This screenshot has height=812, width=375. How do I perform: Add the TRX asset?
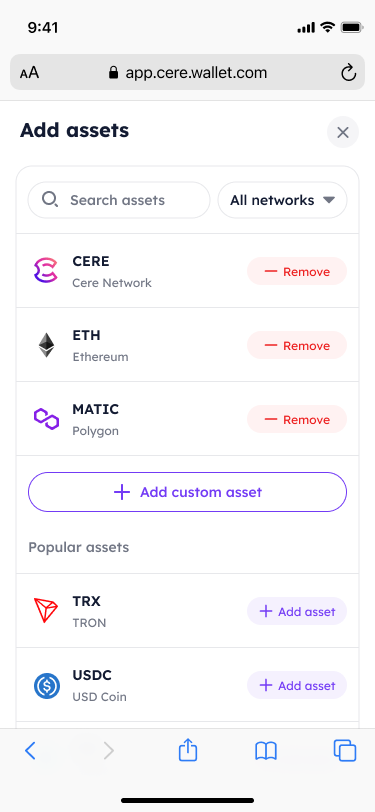tap(297, 612)
